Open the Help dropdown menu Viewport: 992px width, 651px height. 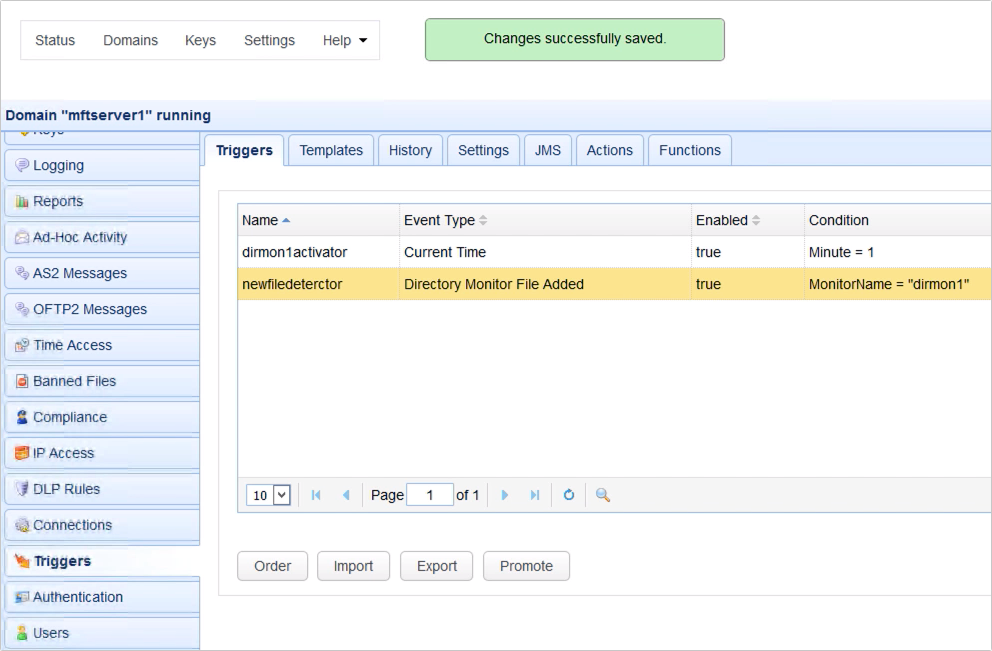pyautogui.click(x=344, y=40)
